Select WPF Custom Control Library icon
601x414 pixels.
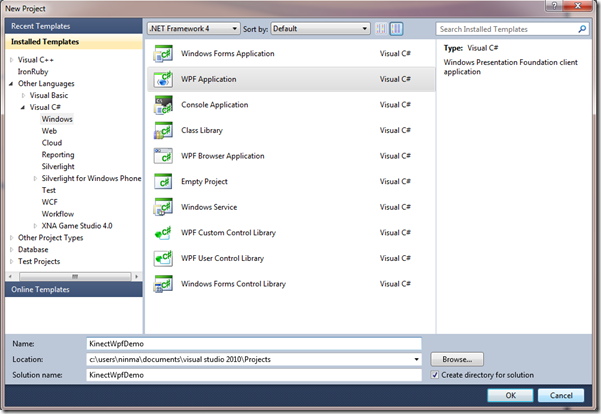tap(161, 233)
